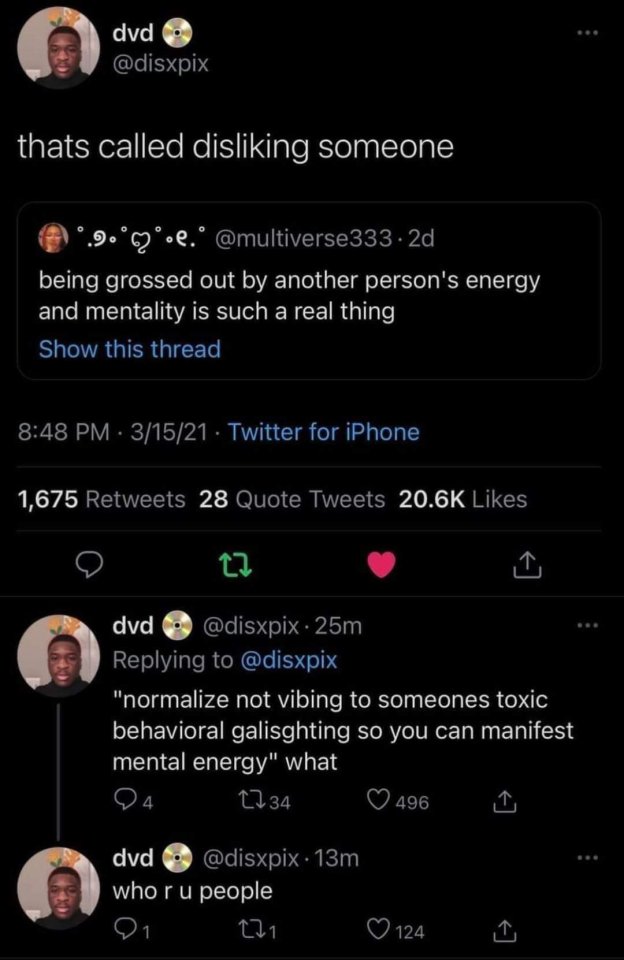This screenshot has height=960, width=624.
Task: Click the reply icon on main tweet
Action: 91,567
